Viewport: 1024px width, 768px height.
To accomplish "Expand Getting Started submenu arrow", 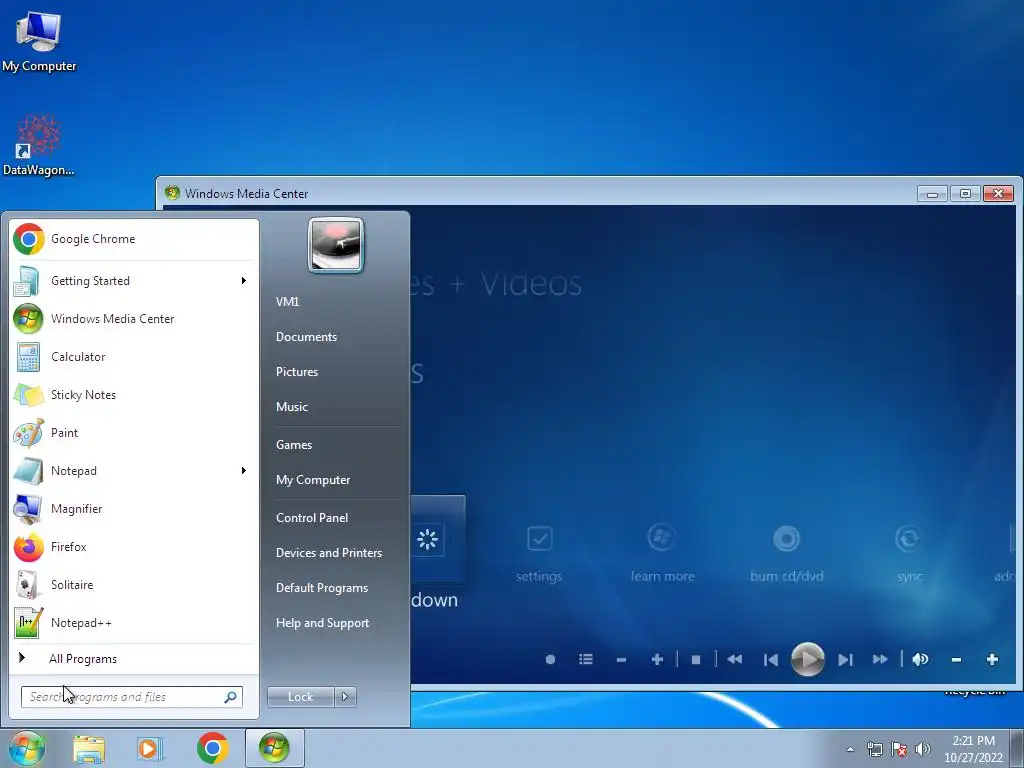I will [244, 281].
